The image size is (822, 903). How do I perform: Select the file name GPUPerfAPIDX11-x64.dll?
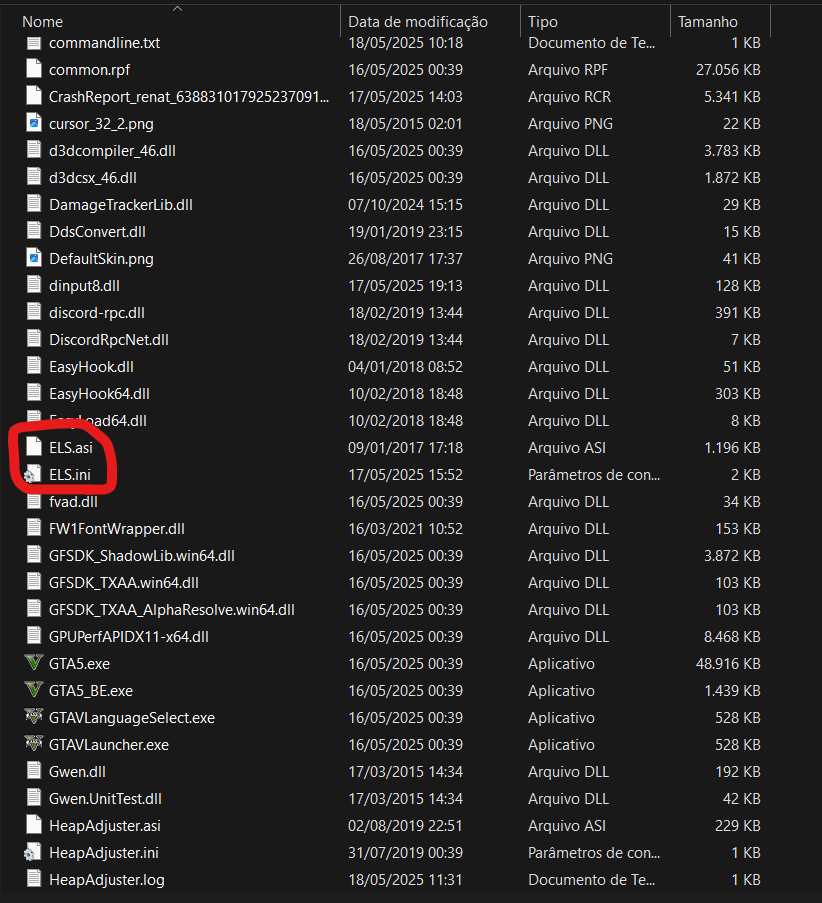(128, 636)
